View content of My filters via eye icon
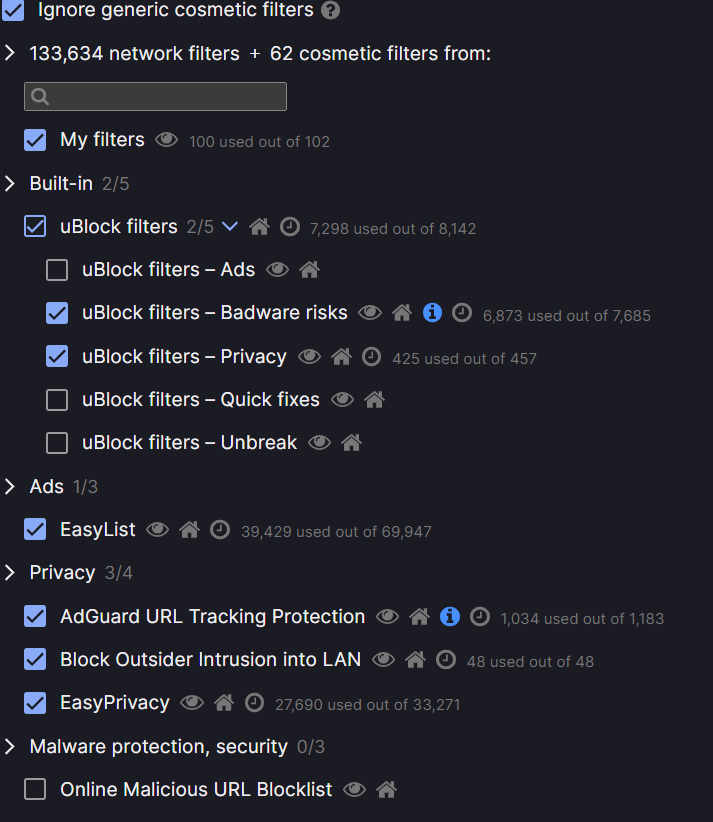 165,140
